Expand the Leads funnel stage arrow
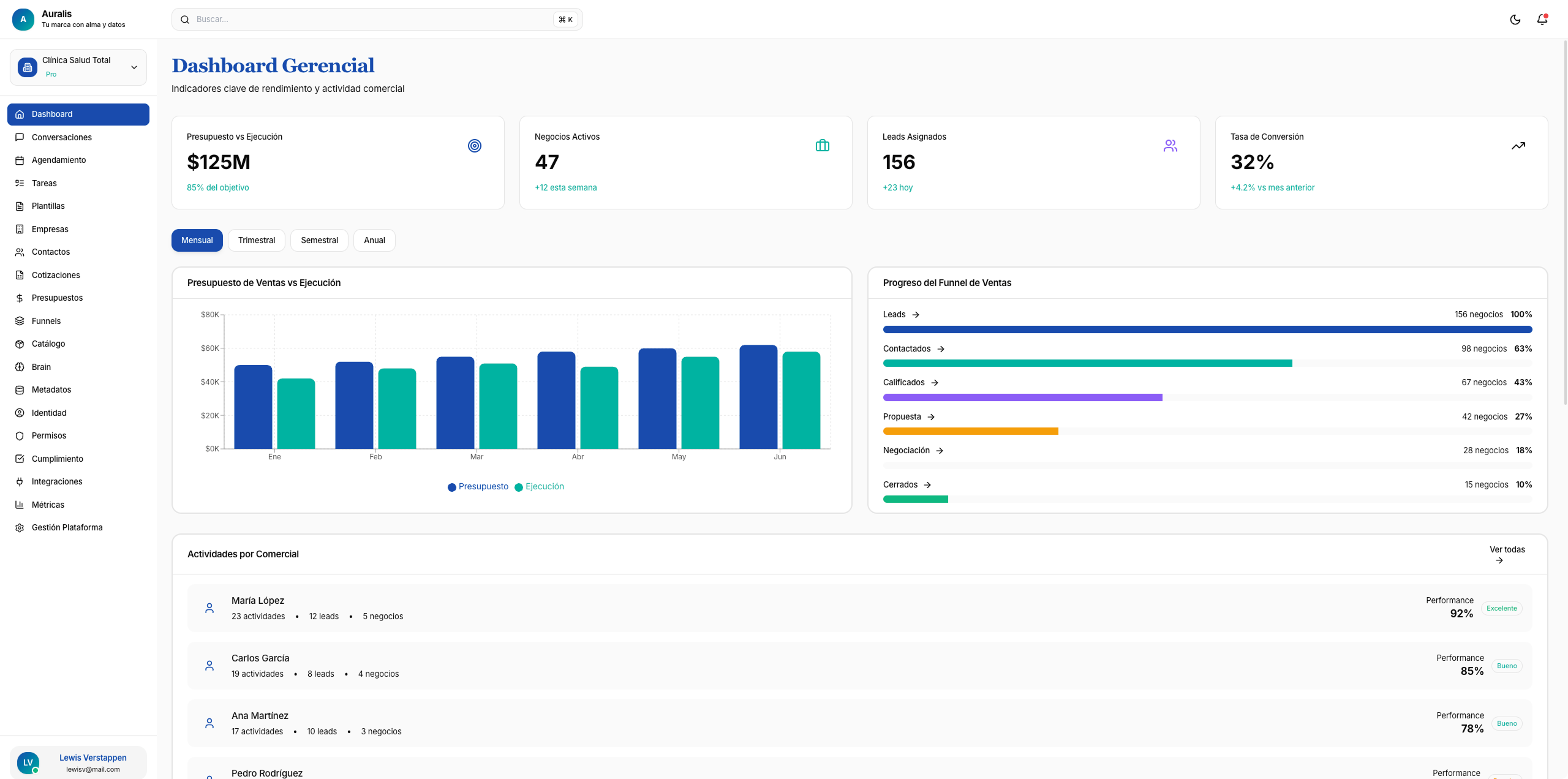1568x779 pixels. point(916,315)
